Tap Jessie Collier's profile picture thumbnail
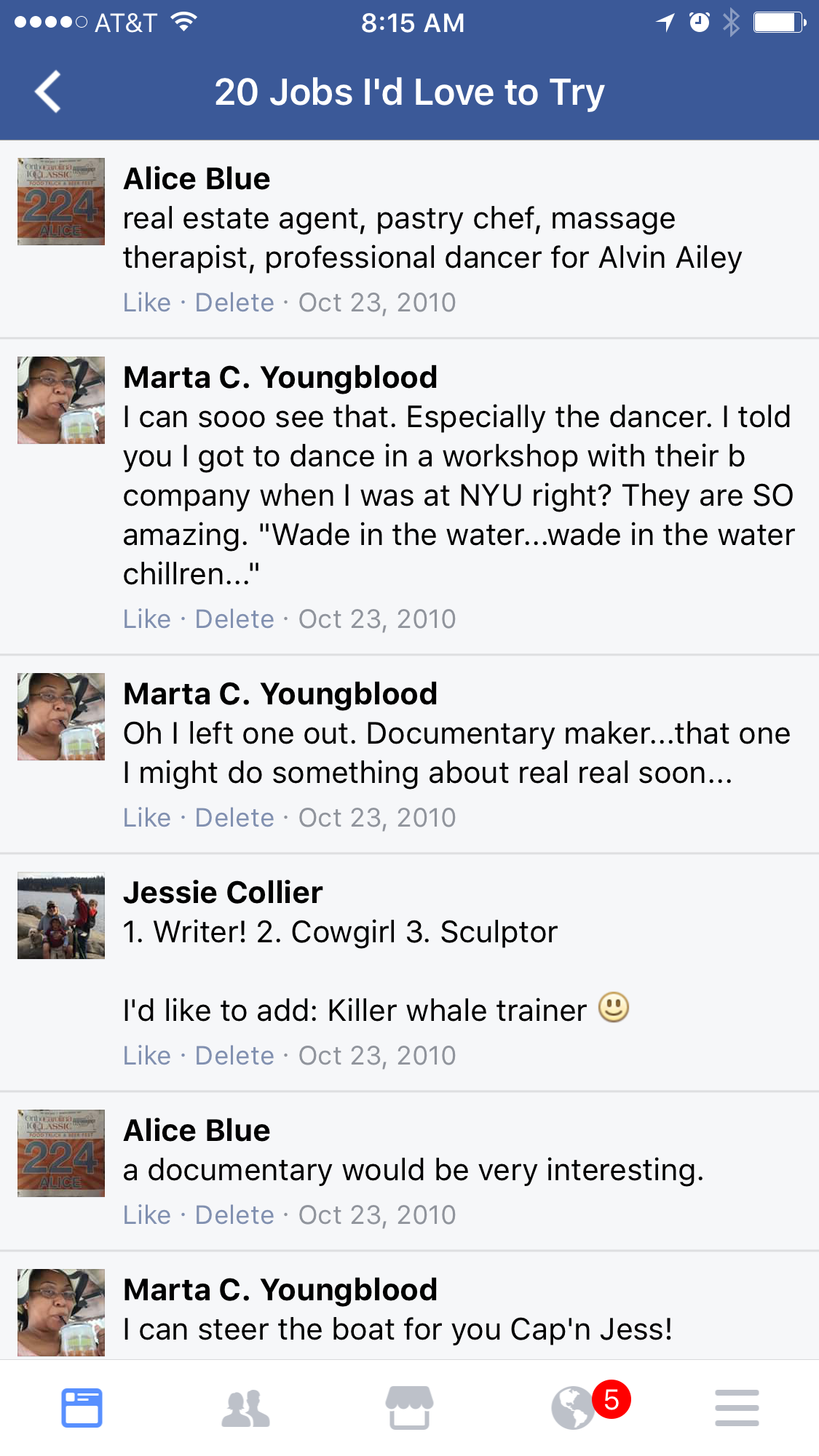The image size is (819, 1456). pyautogui.click(x=61, y=915)
